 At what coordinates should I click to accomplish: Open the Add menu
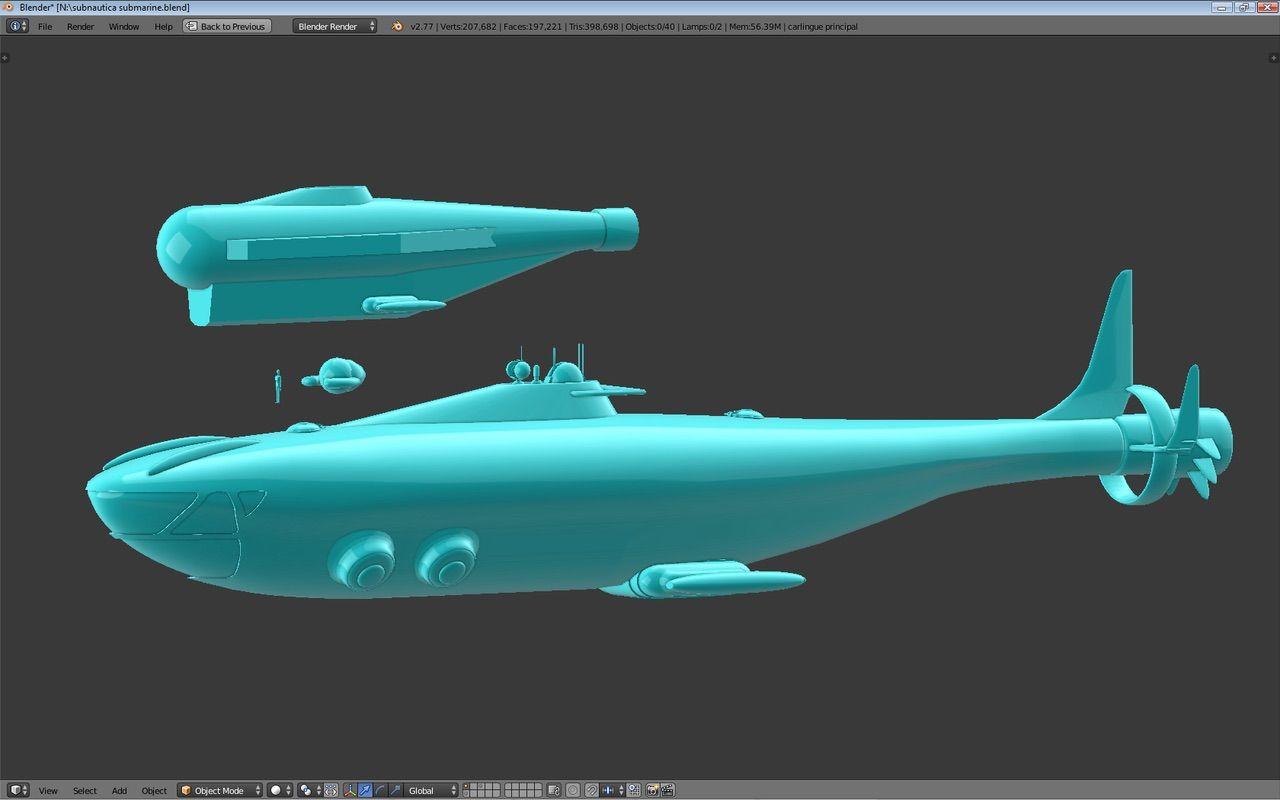pos(119,791)
